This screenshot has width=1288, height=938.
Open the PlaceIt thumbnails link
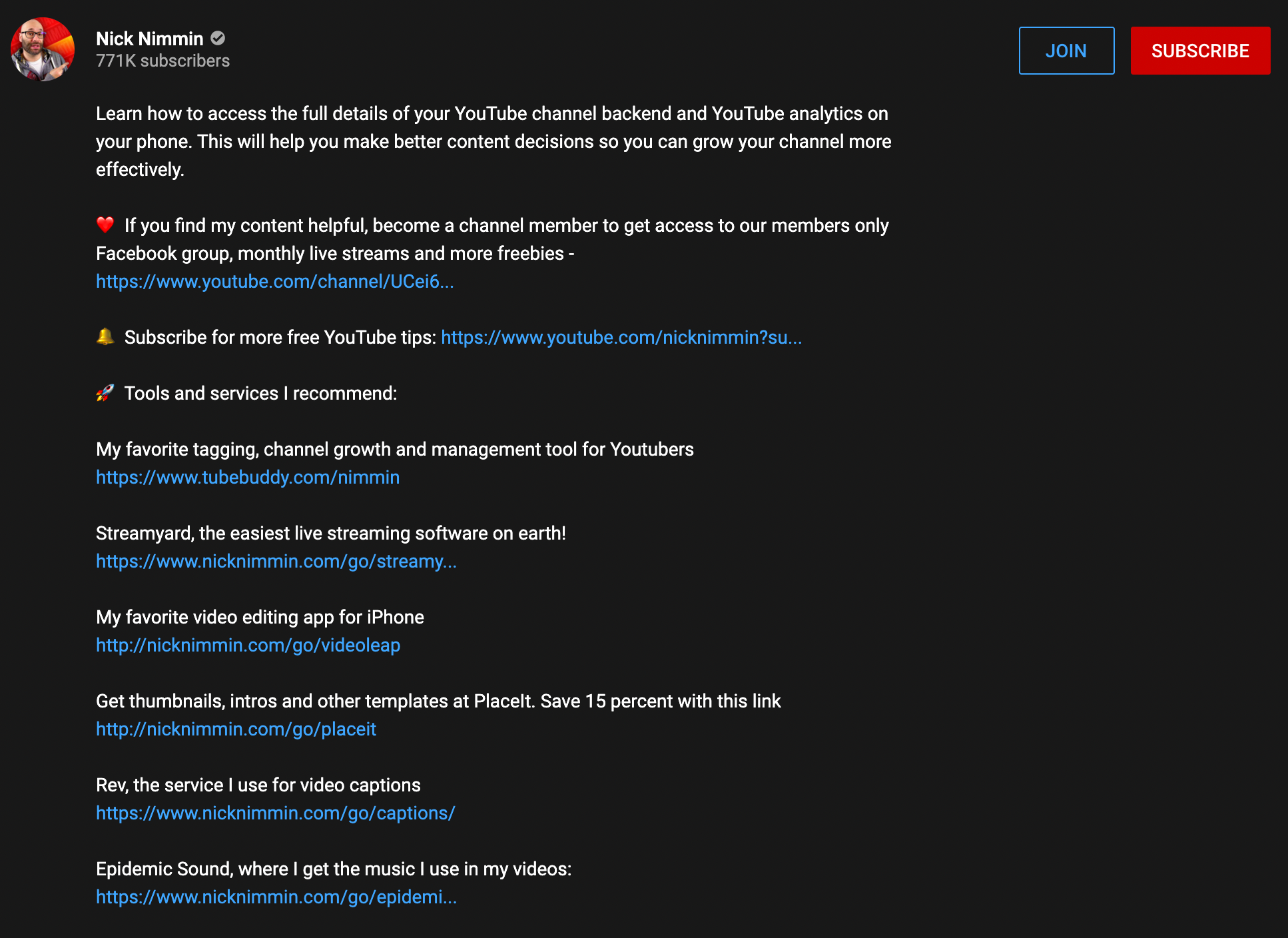click(x=236, y=729)
